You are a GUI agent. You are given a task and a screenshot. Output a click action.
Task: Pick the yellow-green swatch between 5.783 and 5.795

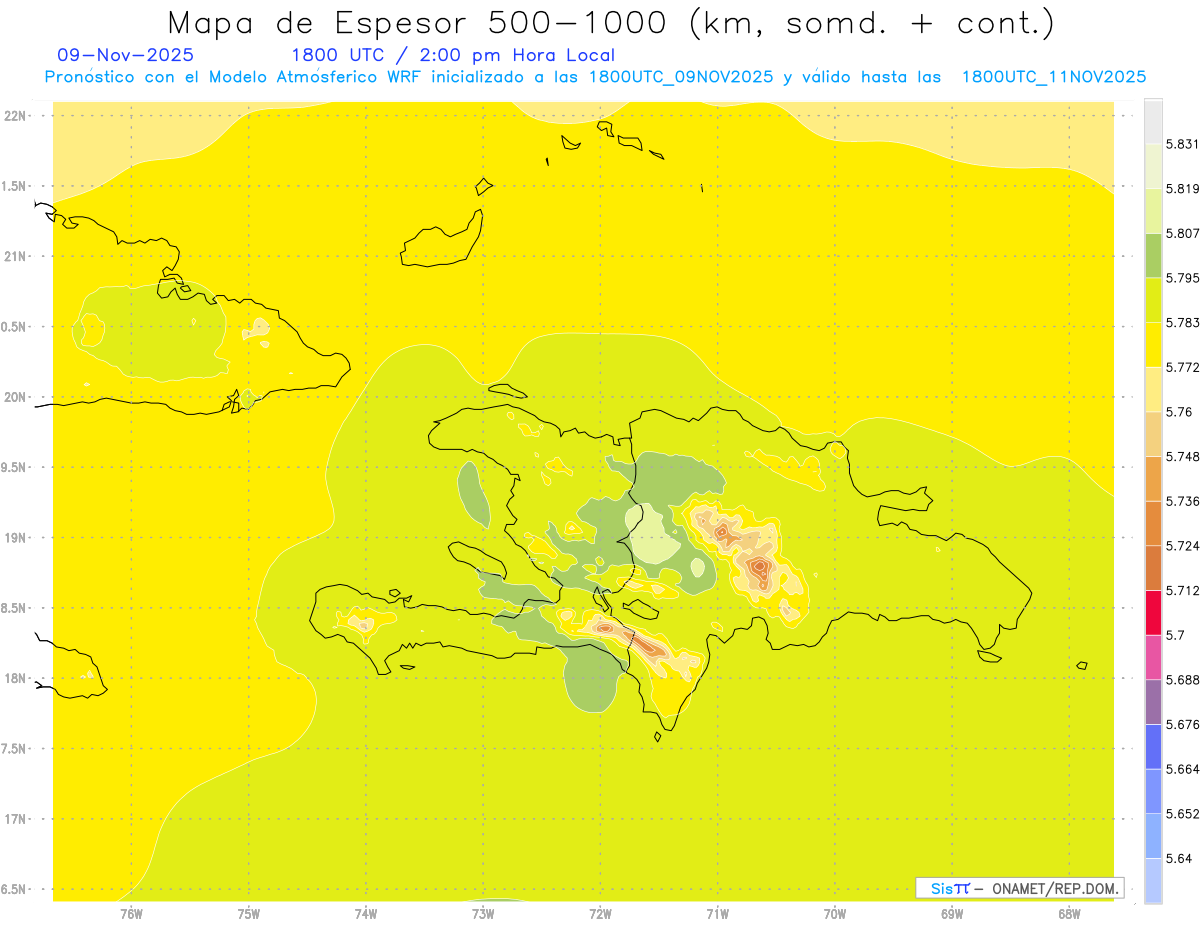click(x=1153, y=301)
